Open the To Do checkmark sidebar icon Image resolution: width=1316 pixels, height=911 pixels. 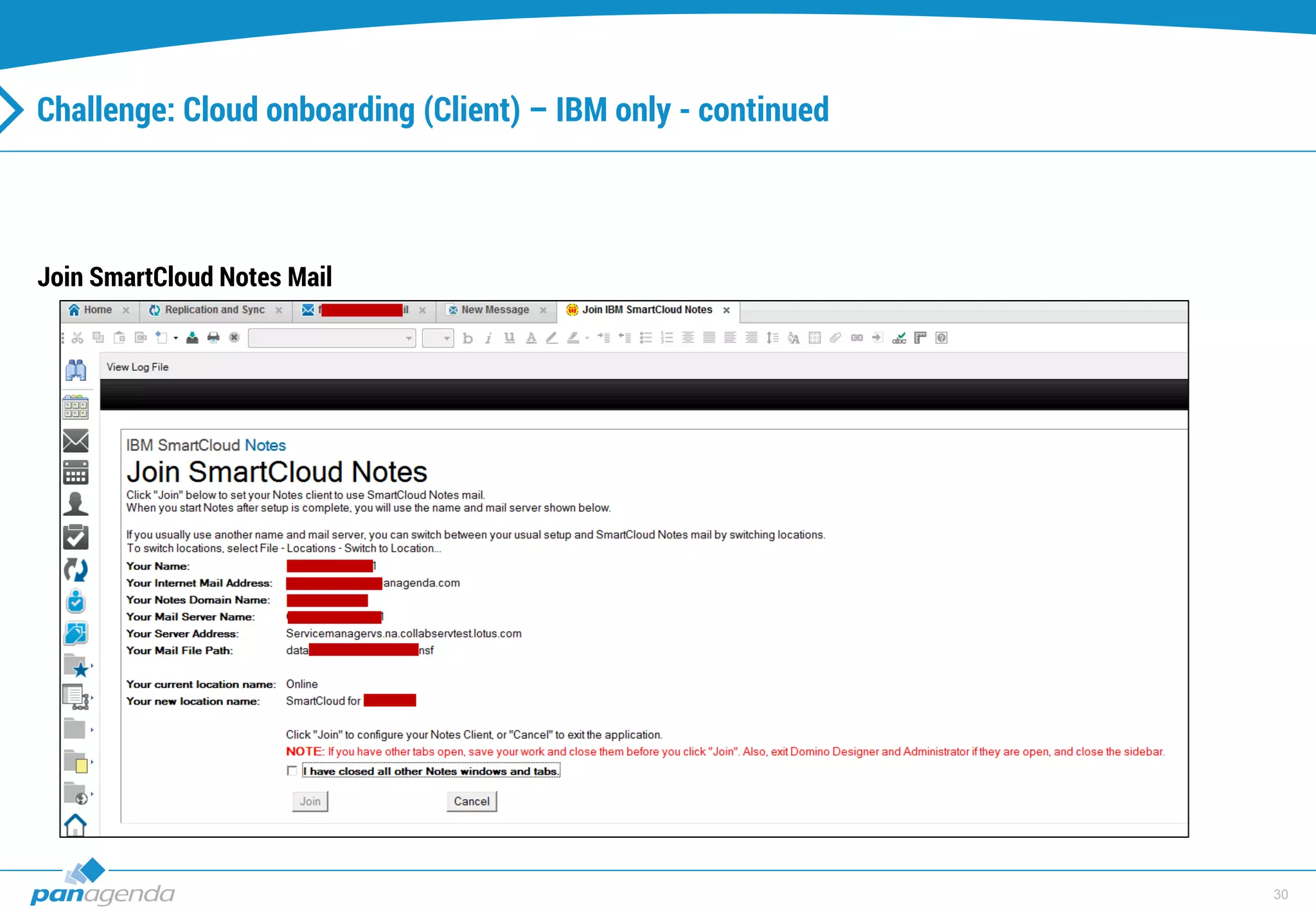coord(76,537)
